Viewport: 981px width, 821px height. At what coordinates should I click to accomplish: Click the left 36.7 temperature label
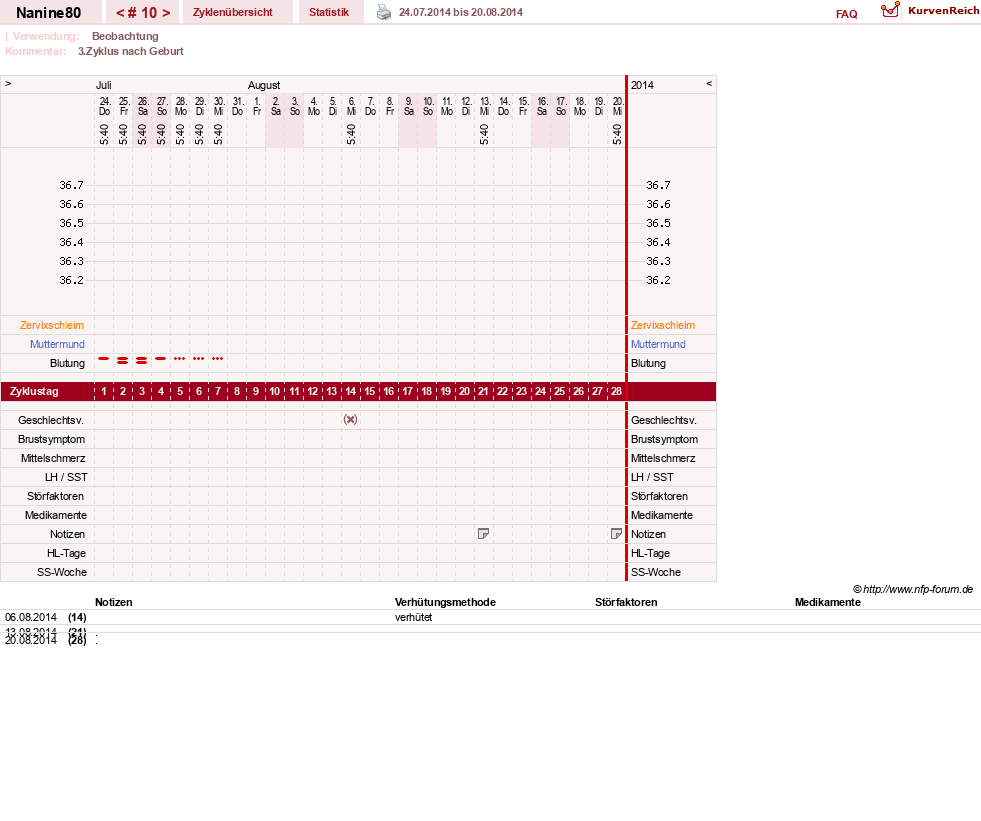click(x=71, y=185)
